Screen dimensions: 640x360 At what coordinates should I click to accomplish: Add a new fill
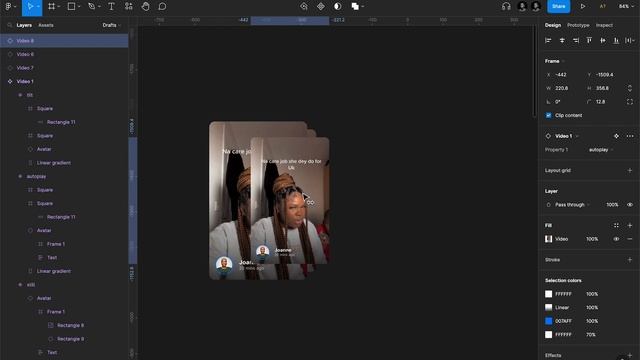coord(630,225)
